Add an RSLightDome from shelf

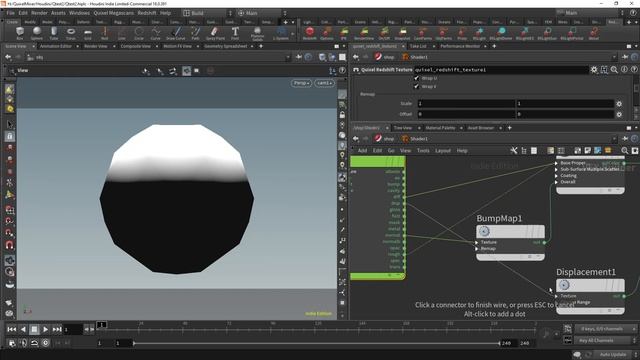(x=501, y=33)
